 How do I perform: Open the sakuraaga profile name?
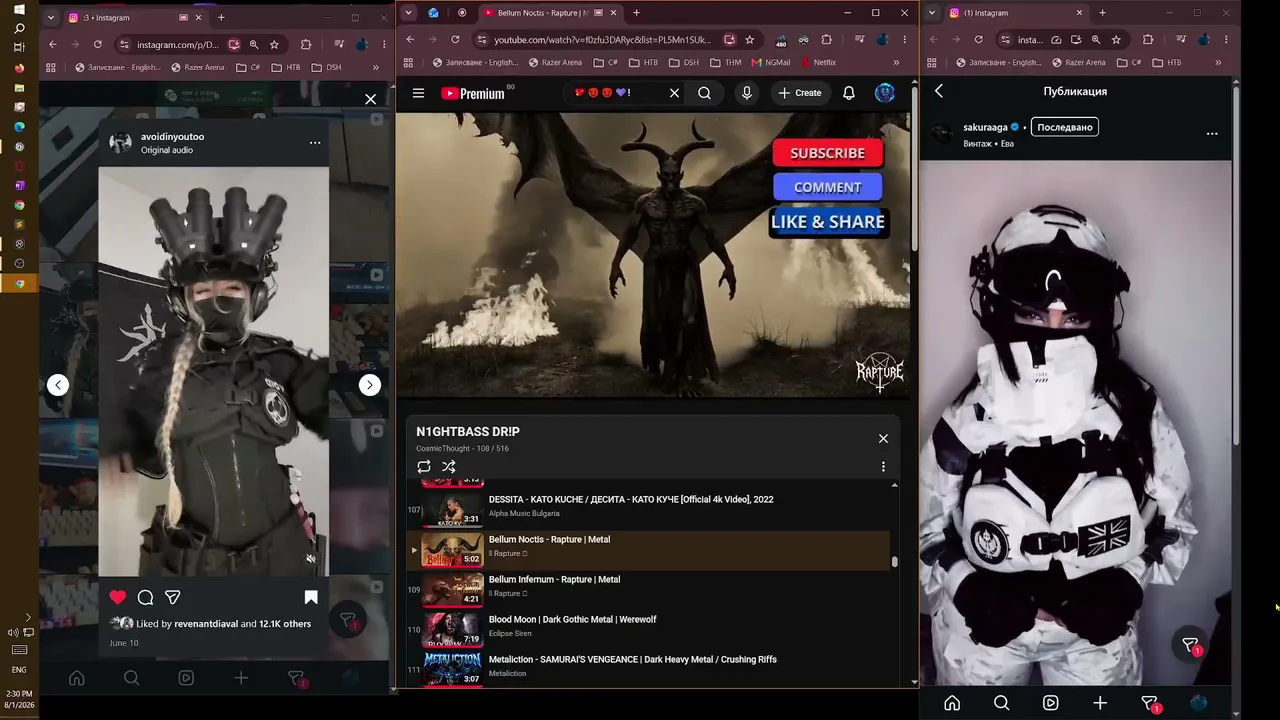(x=986, y=127)
